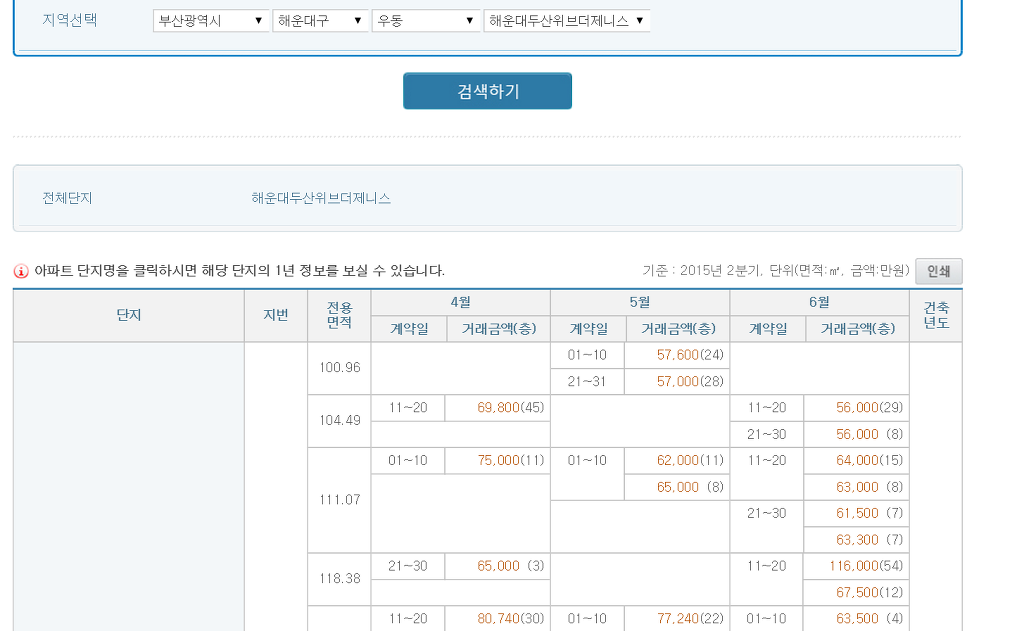Screen dimensions: 1024x631
Task: Click the 4월 column header
Action: click(x=460, y=302)
